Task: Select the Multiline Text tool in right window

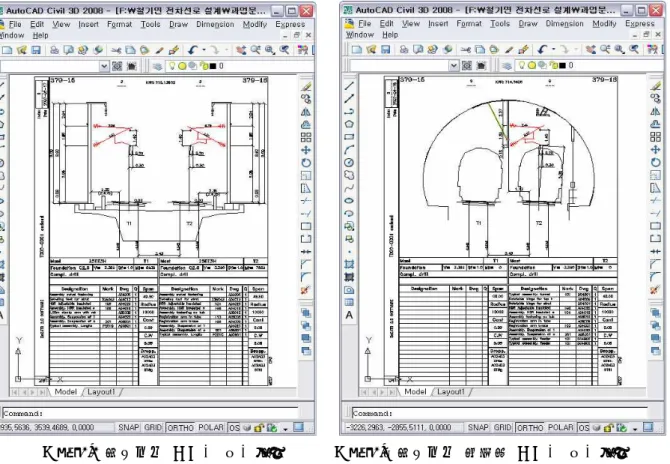Action: pos(349,315)
